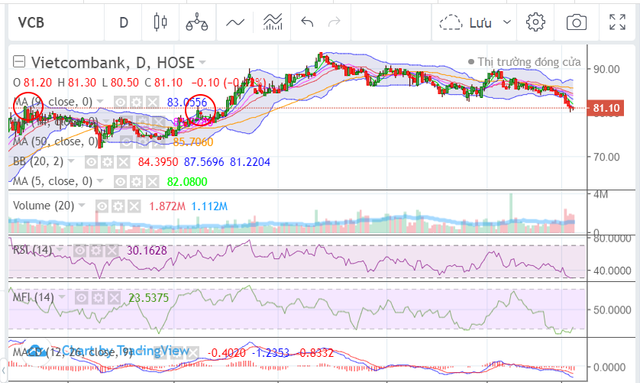Toggle visibility eye for MA (9, close, 0)
The height and width of the screenshot is (383, 640).
point(120,102)
